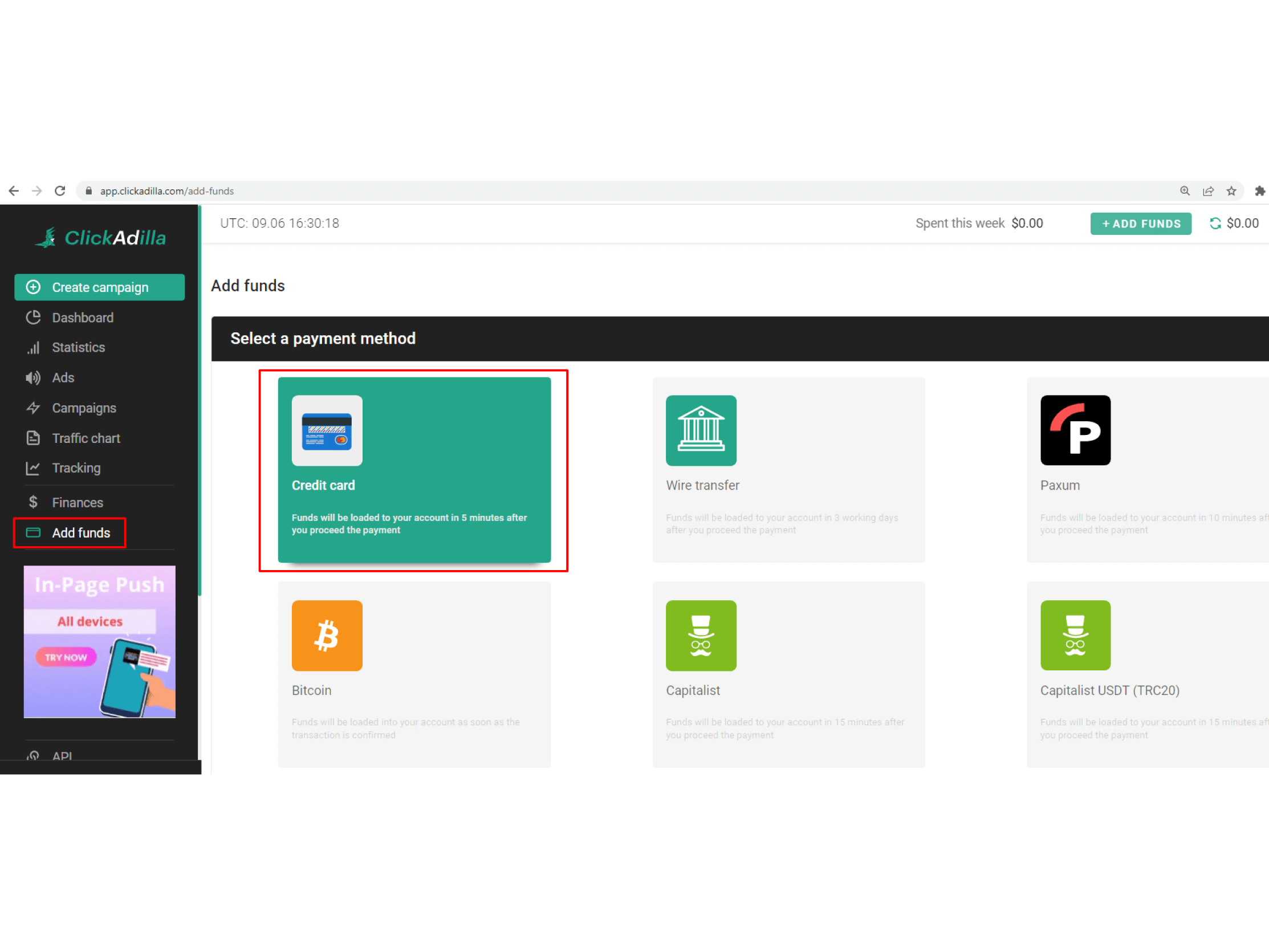This screenshot has height=952, width=1269.
Task: Open the Dashboard section
Action: 83,317
